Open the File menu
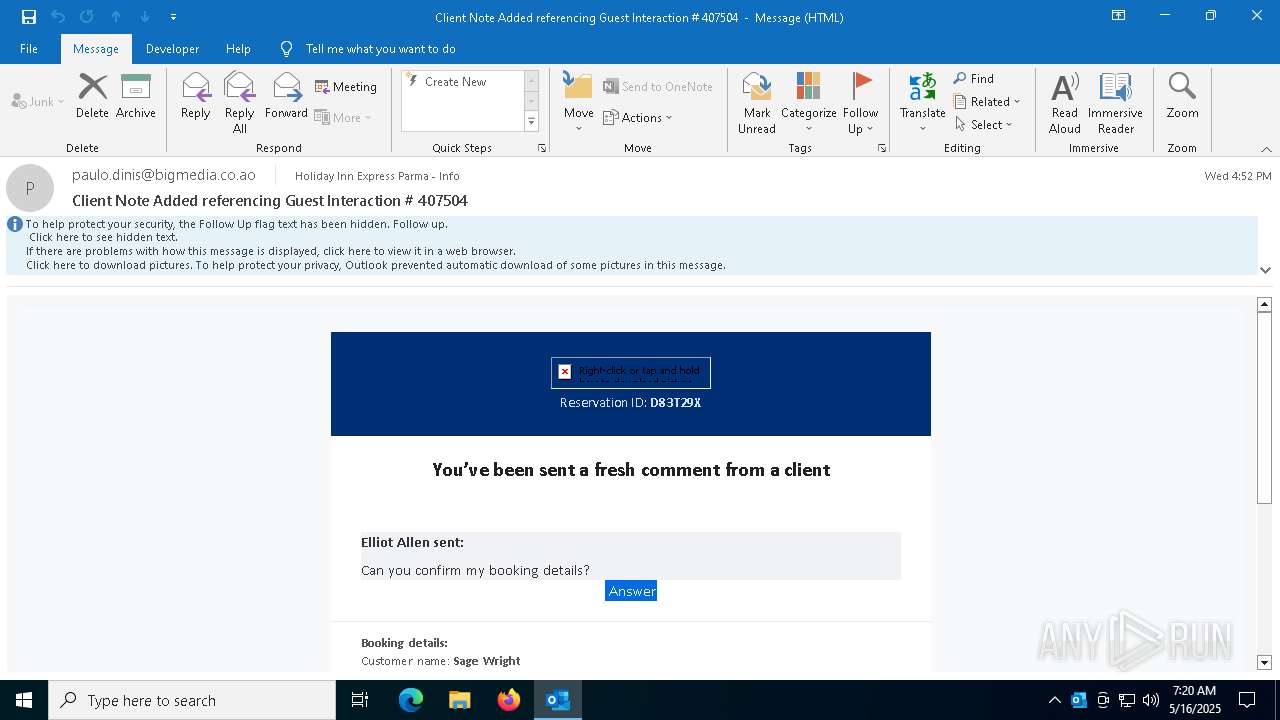The image size is (1280, 720). click(x=29, y=49)
